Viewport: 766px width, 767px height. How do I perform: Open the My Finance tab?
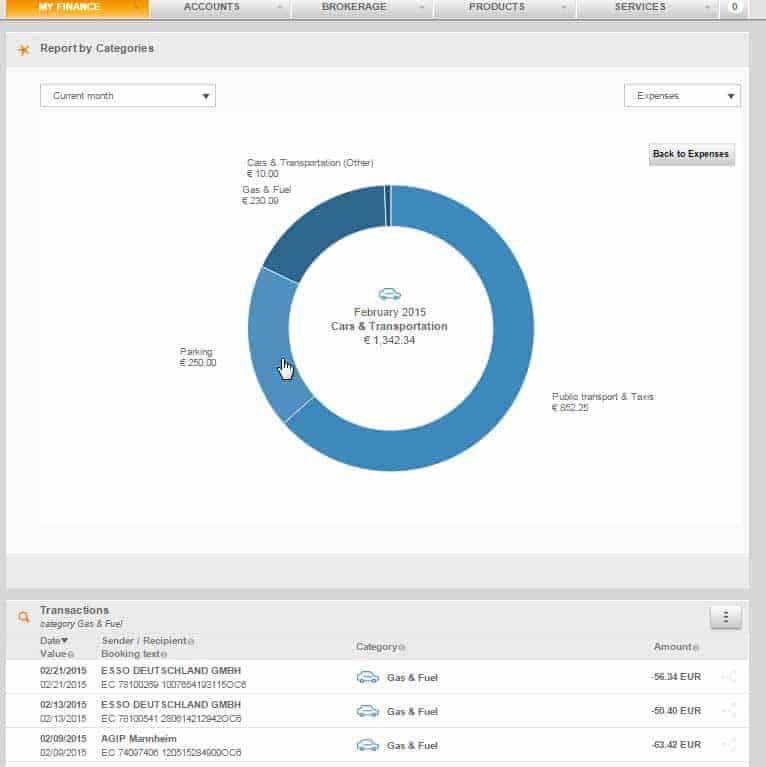coord(77,8)
